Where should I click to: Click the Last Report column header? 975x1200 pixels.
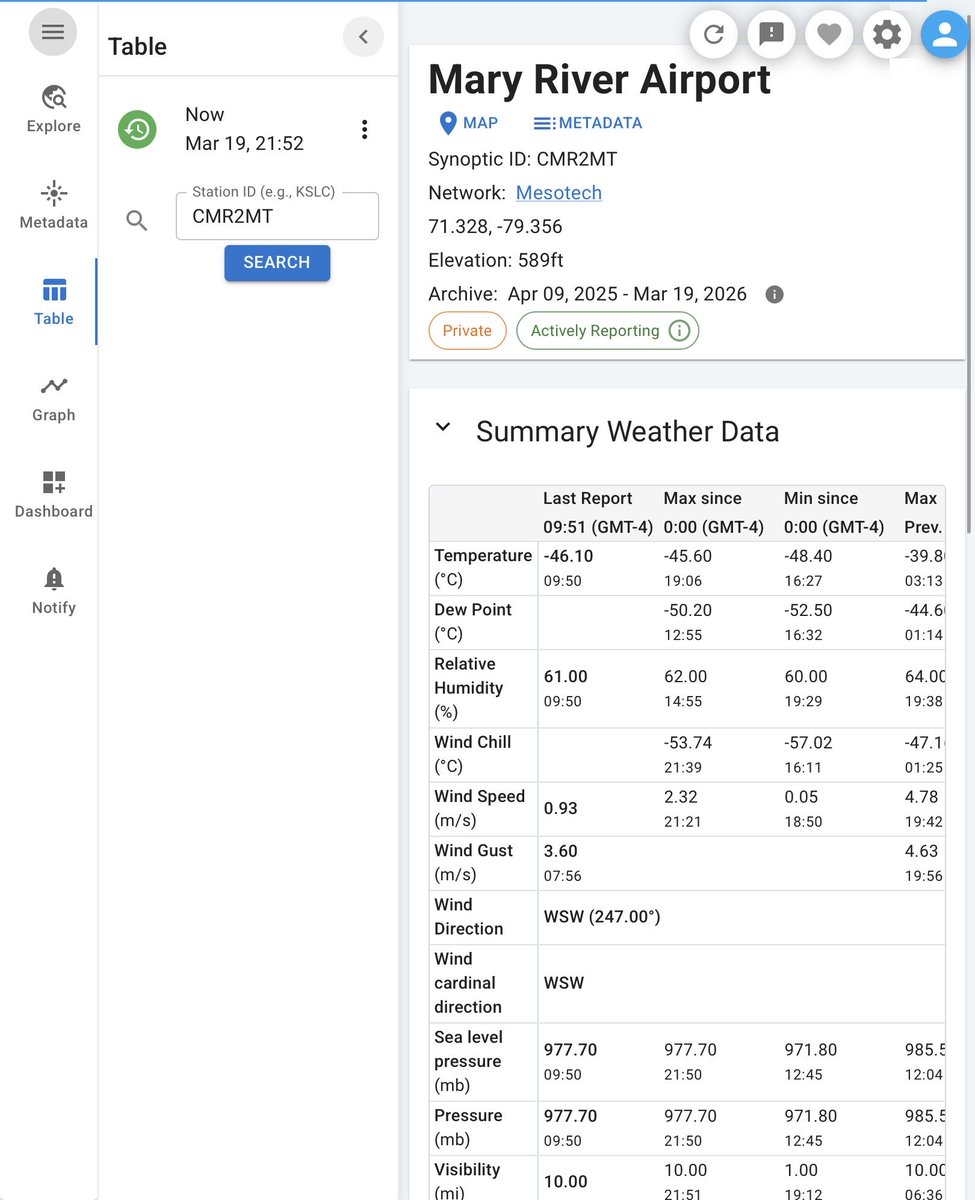(598, 513)
